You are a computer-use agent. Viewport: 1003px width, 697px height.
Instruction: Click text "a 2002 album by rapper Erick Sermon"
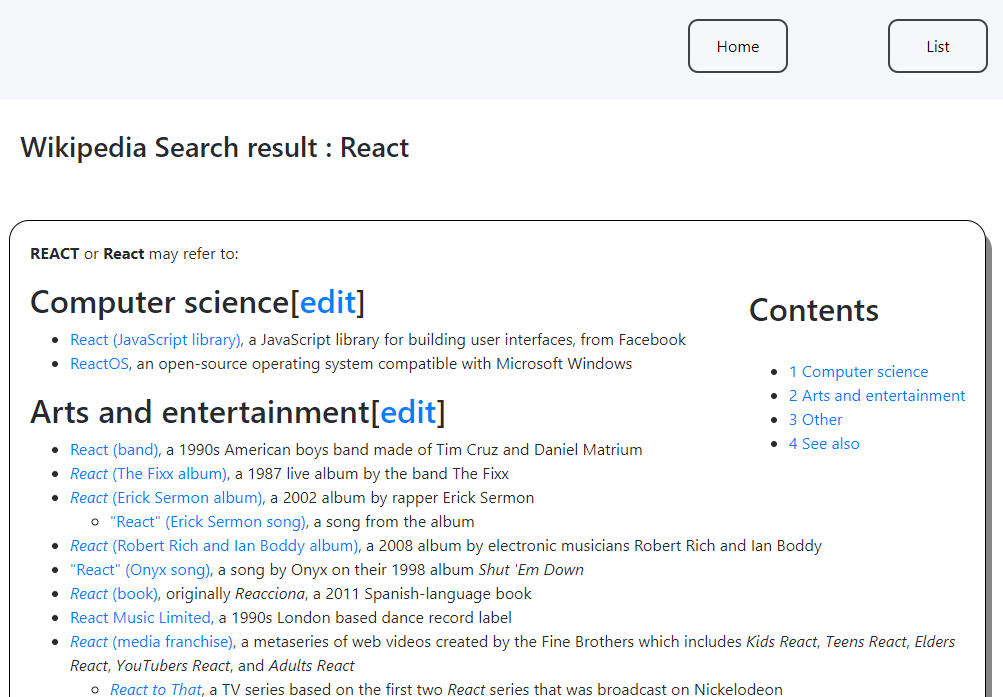(x=402, y=497)
